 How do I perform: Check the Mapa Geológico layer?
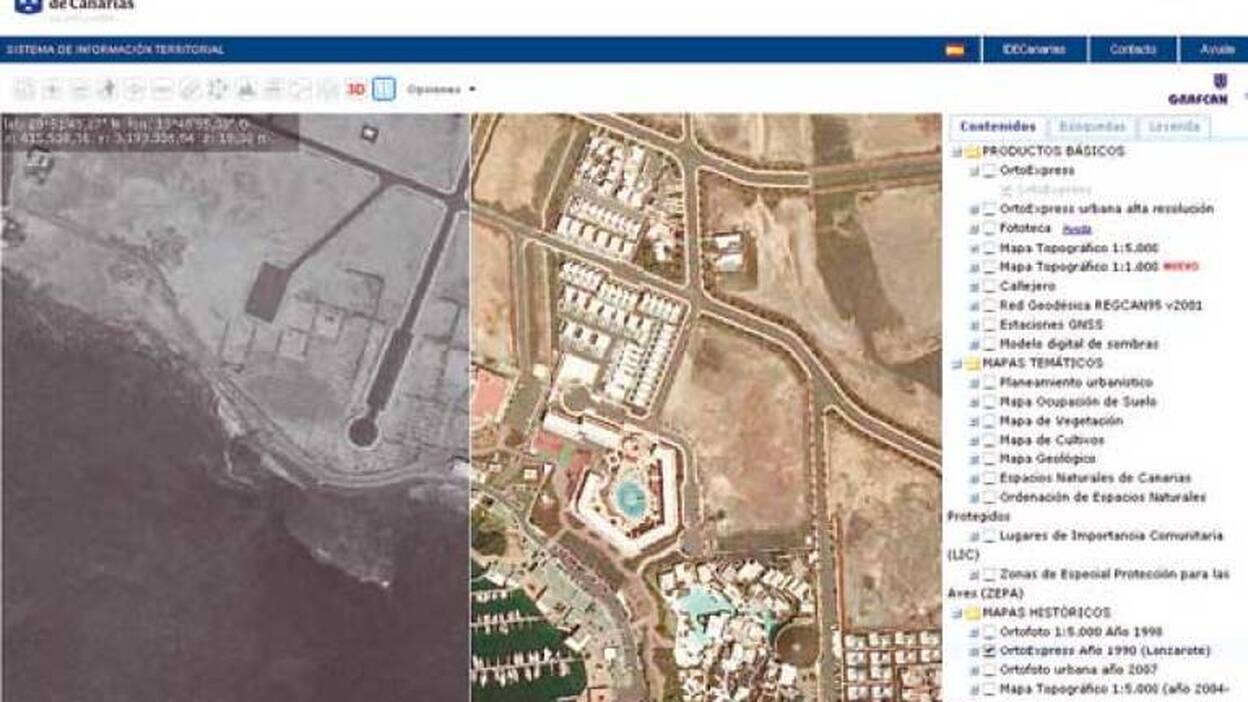[989, 459]
